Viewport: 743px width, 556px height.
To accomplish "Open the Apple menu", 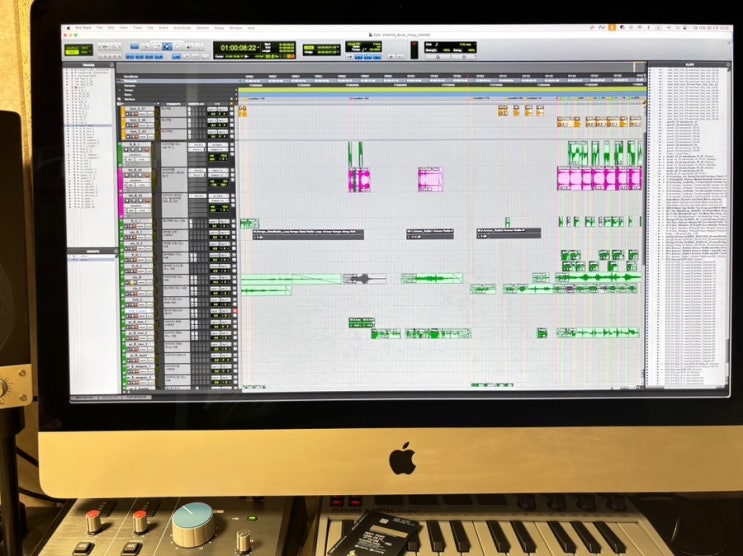I will pyautogui.click(x=68, y=28).
